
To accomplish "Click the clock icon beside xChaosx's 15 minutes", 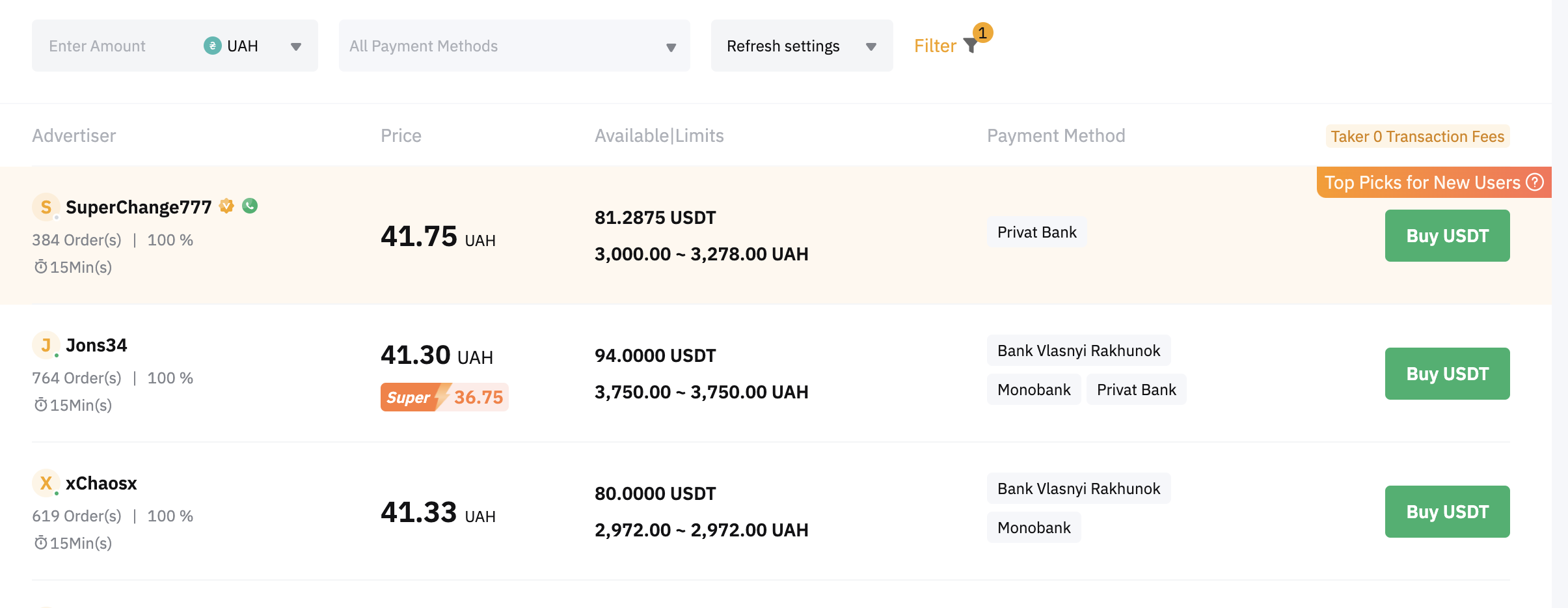I will 40,542.
